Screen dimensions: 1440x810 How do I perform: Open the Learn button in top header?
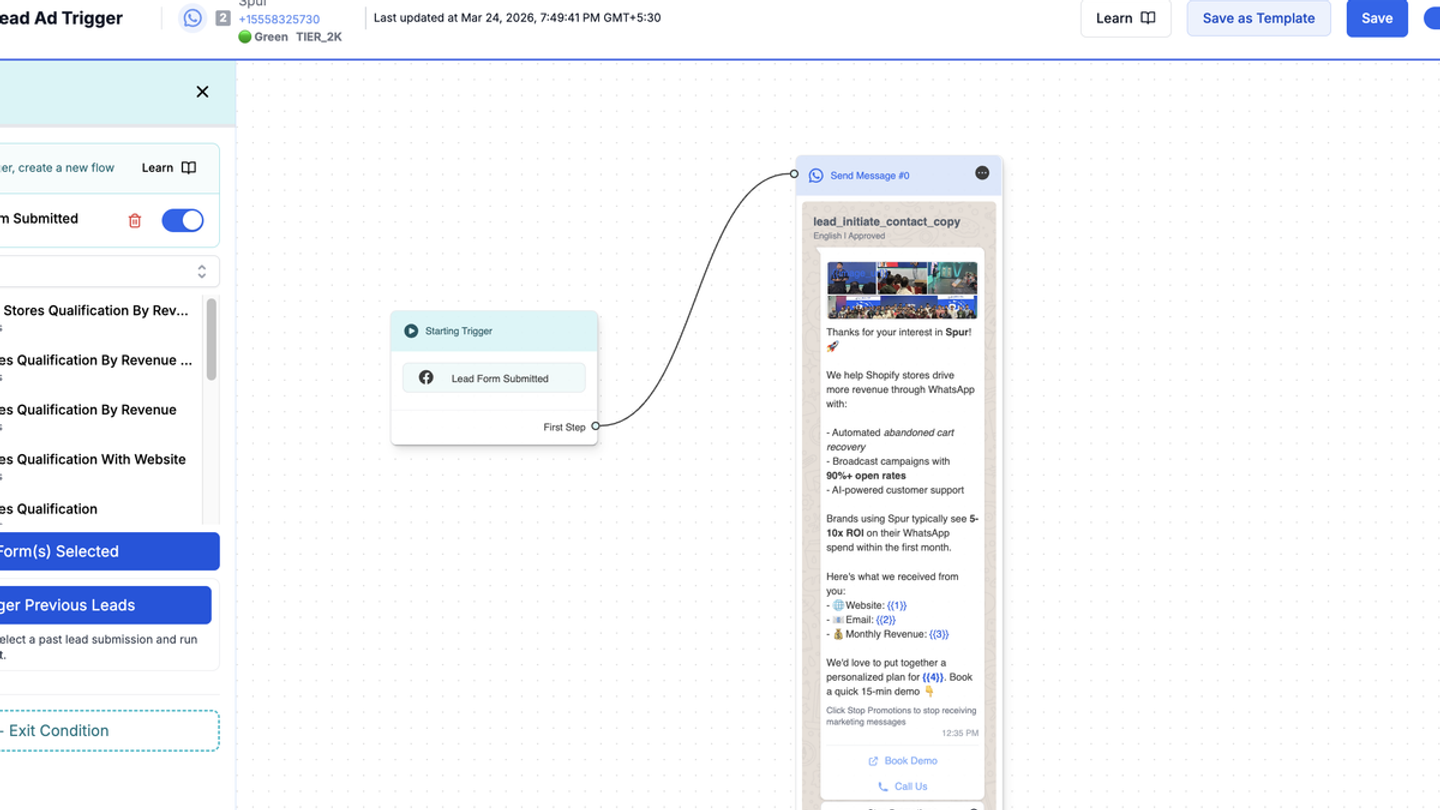[x=1125, y=18]
